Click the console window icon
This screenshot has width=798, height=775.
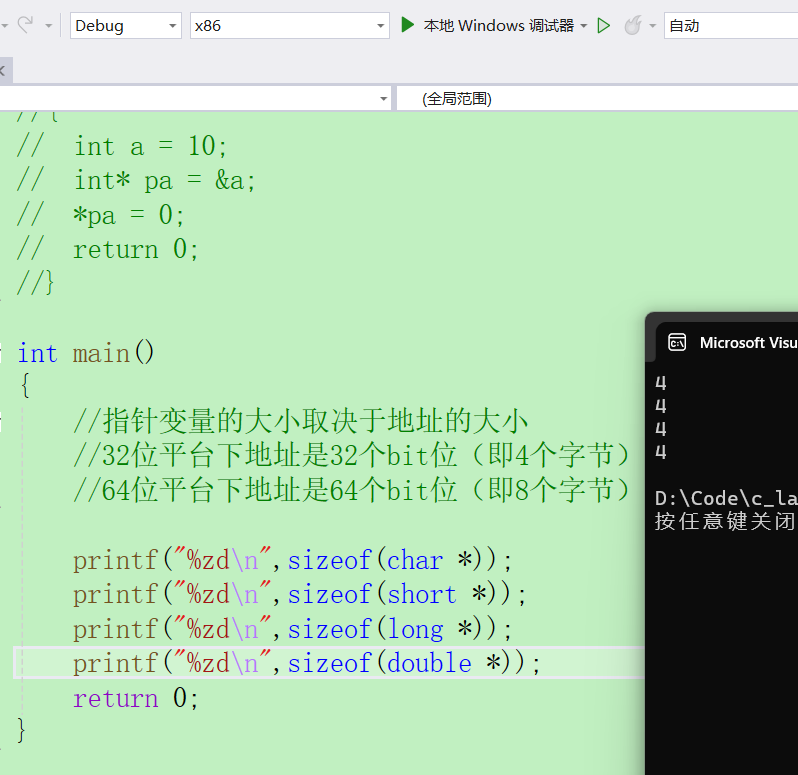click(x=677, y=342)
